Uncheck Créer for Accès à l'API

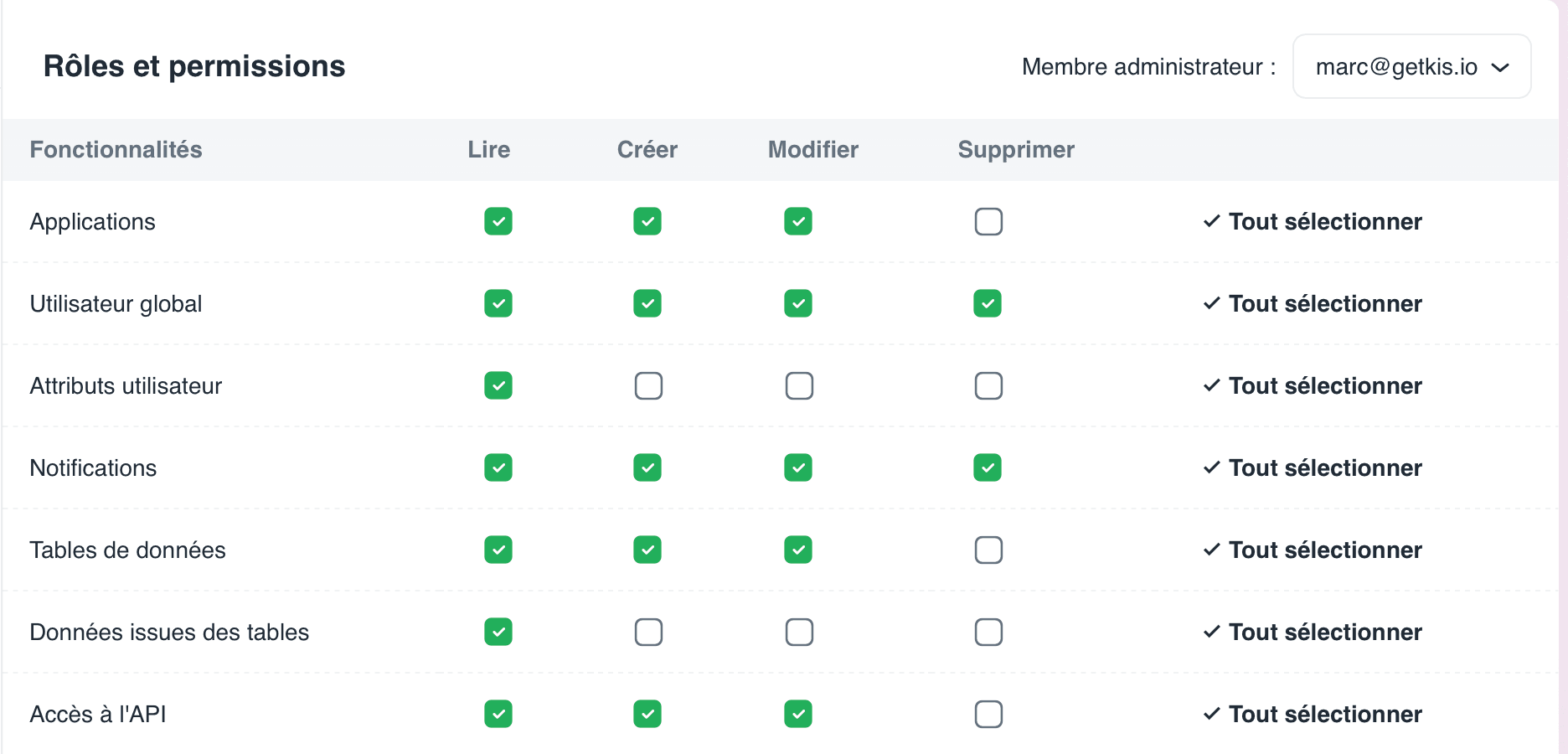click(x=647, y=714)
